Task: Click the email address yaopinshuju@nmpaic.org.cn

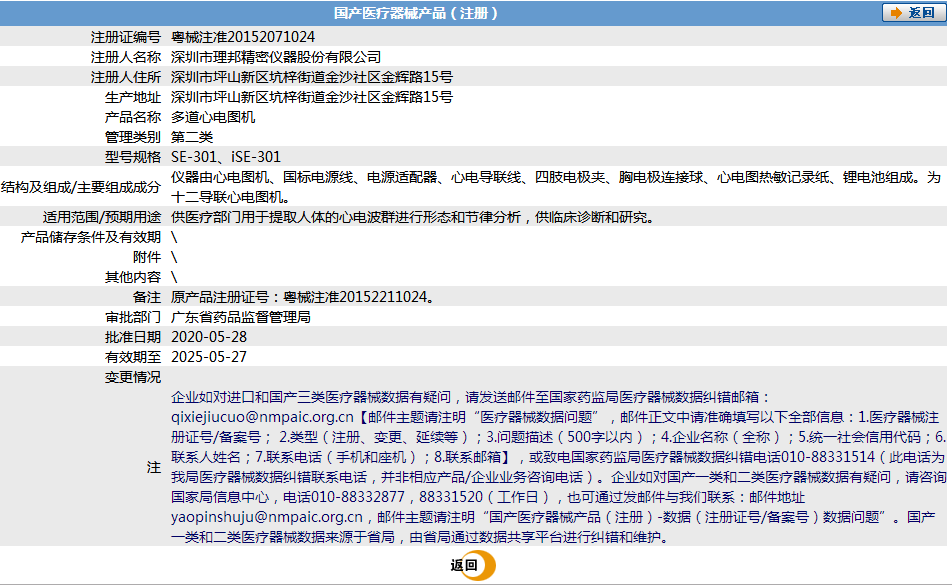Action: tap(267, 517)
